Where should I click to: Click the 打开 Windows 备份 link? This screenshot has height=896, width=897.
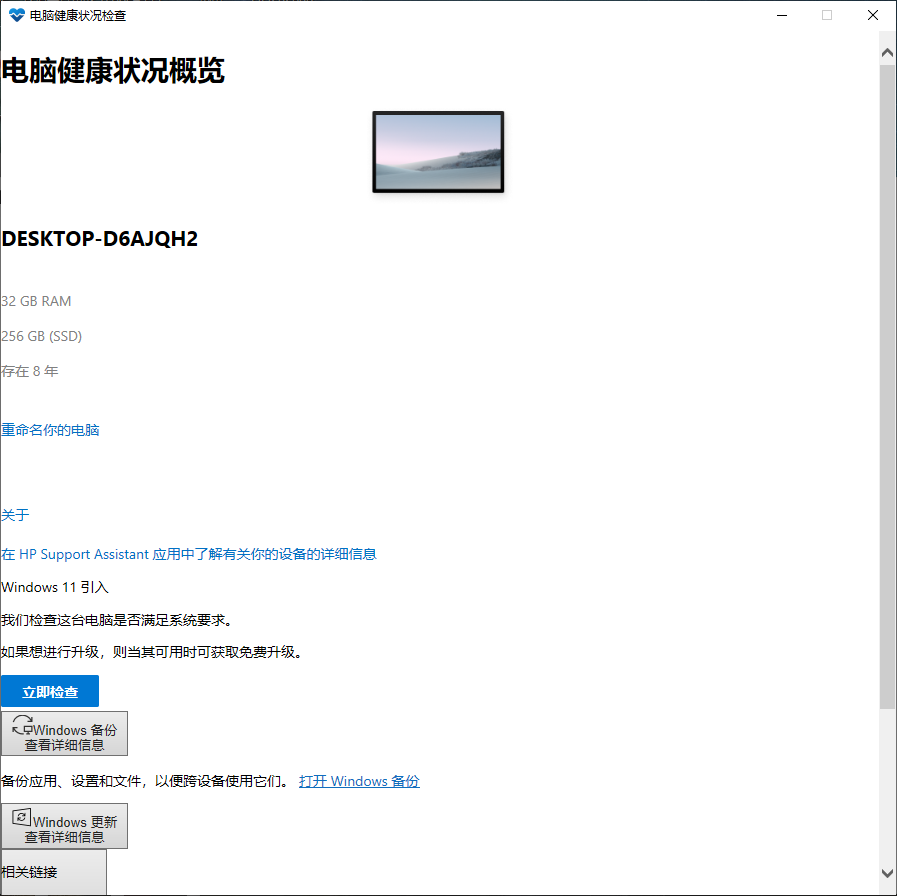click(x=359, y=781)
